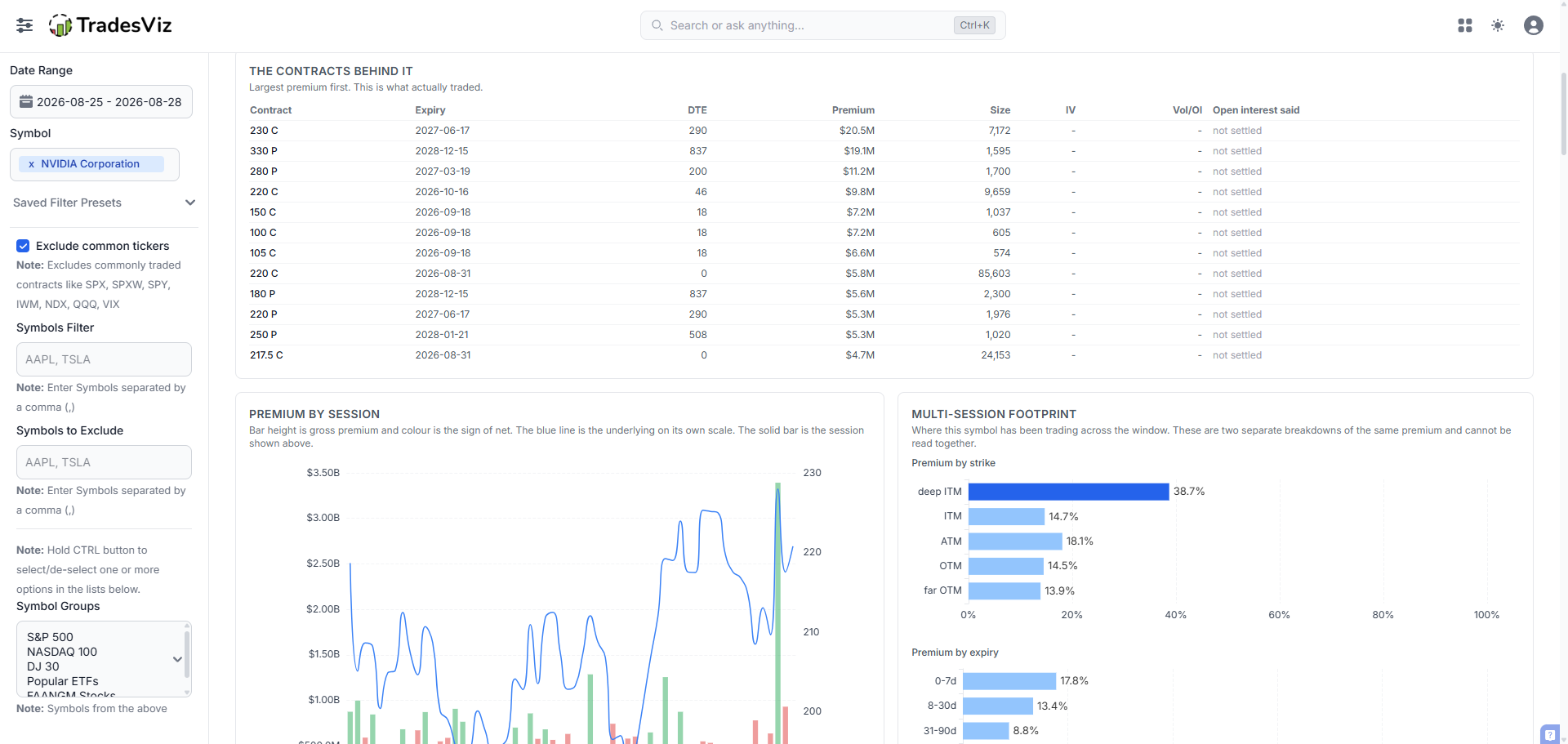
Task: Click the 100 C contract cell
Action: click(x=263, y=233)
